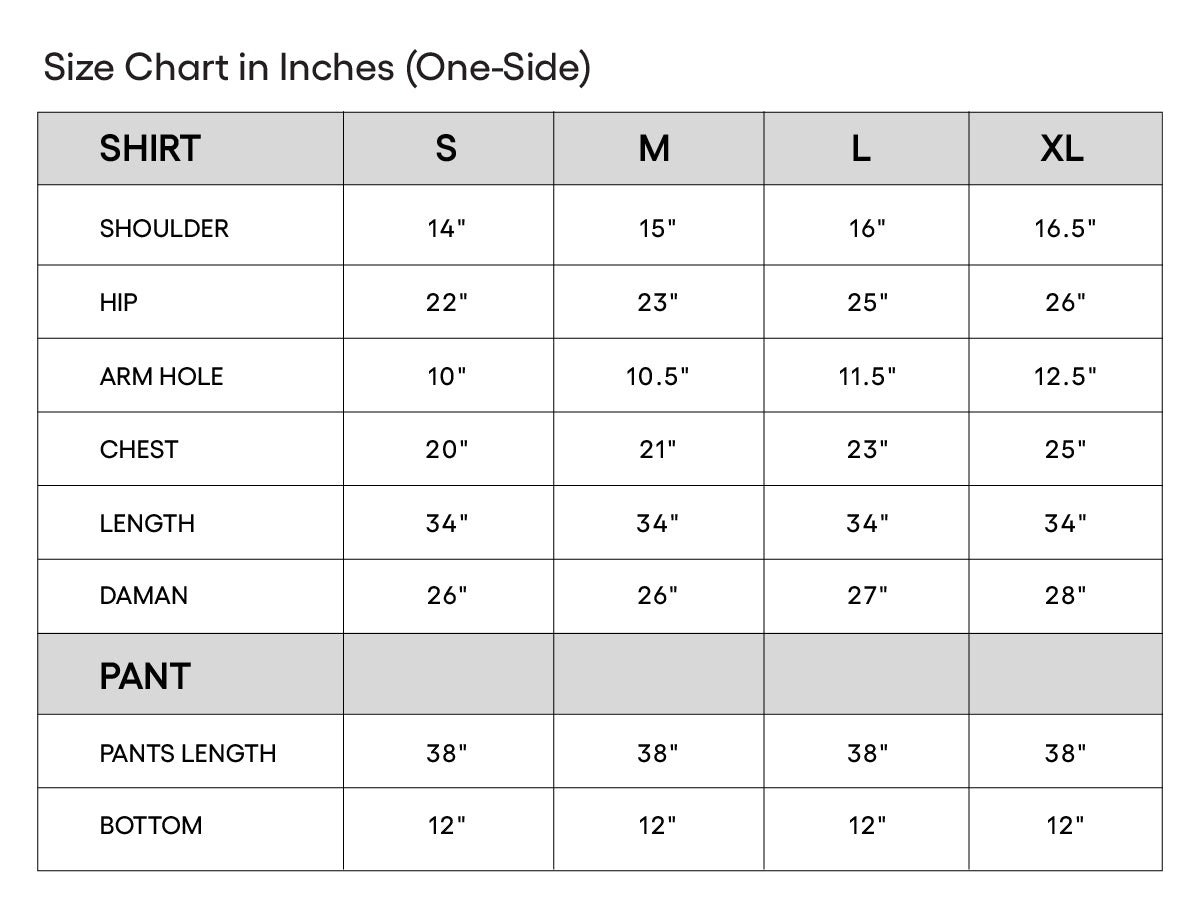This screenshot has height=907, width=1200.
Task: Click the 16.5" shoulder value for XL
Action: [x=1065, y=228]
